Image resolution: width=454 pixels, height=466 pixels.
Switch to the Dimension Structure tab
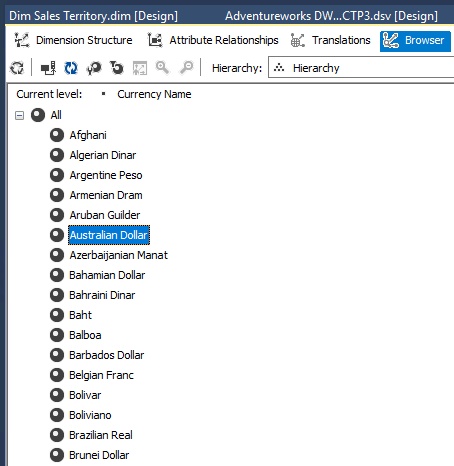coord(74,40)
